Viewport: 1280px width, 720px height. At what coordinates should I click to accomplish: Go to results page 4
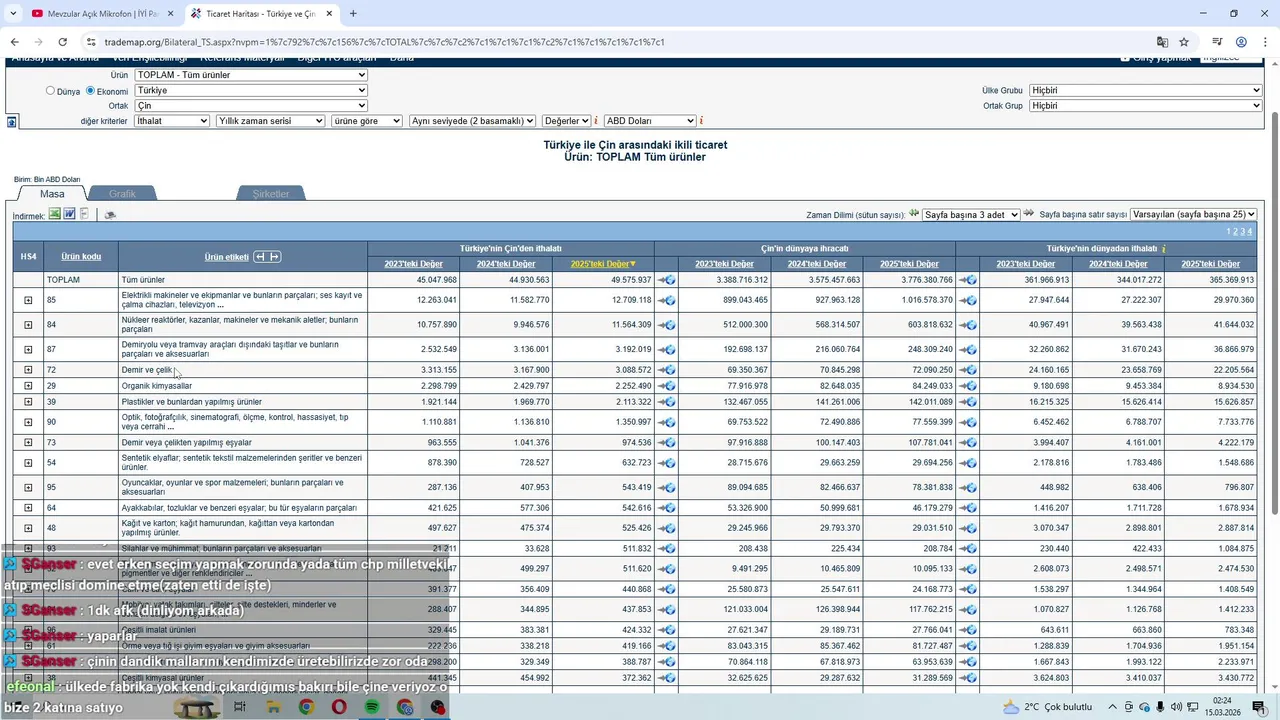point(1249,232)
